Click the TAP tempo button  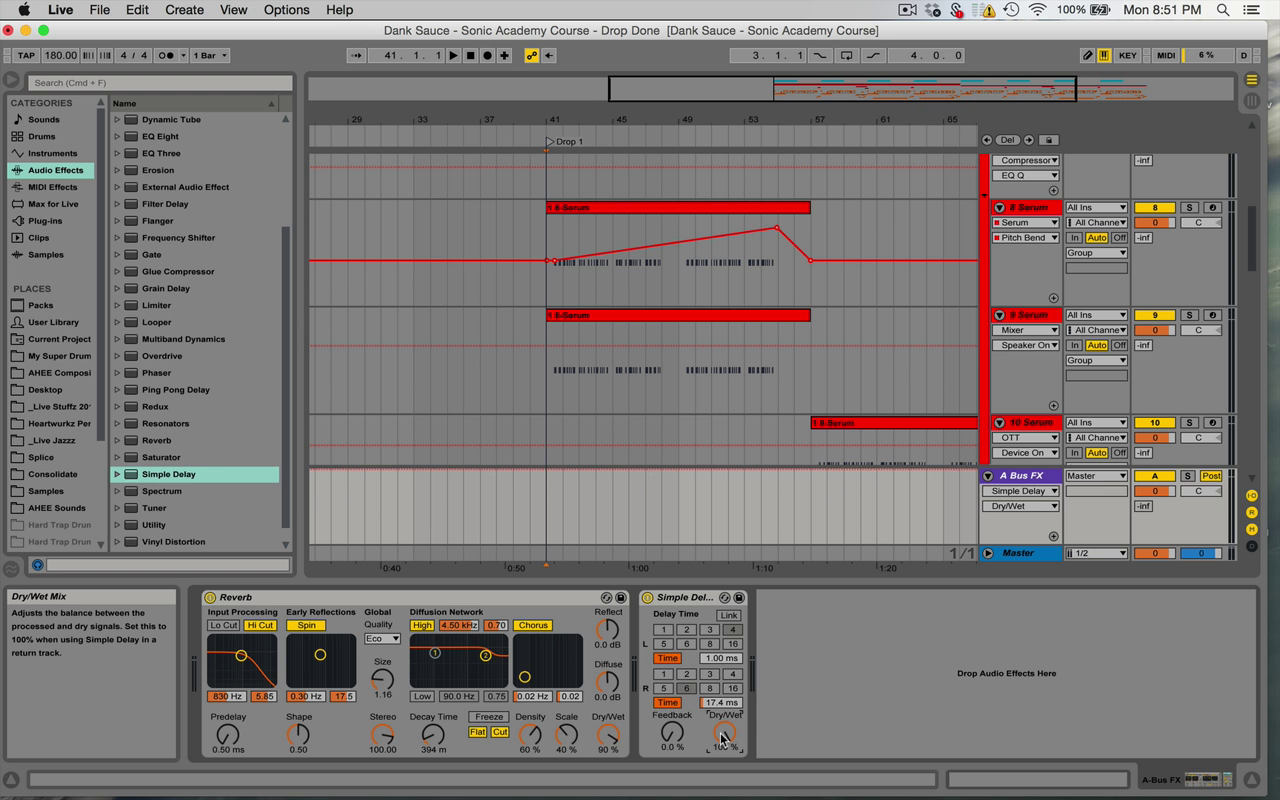click(x=26, y=55)
